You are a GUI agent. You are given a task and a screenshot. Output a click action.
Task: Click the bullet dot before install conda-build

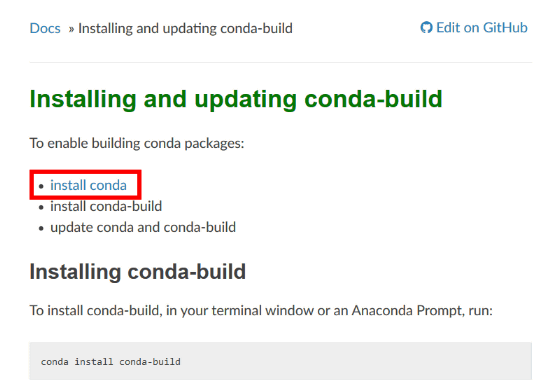[x=41, y=207]
